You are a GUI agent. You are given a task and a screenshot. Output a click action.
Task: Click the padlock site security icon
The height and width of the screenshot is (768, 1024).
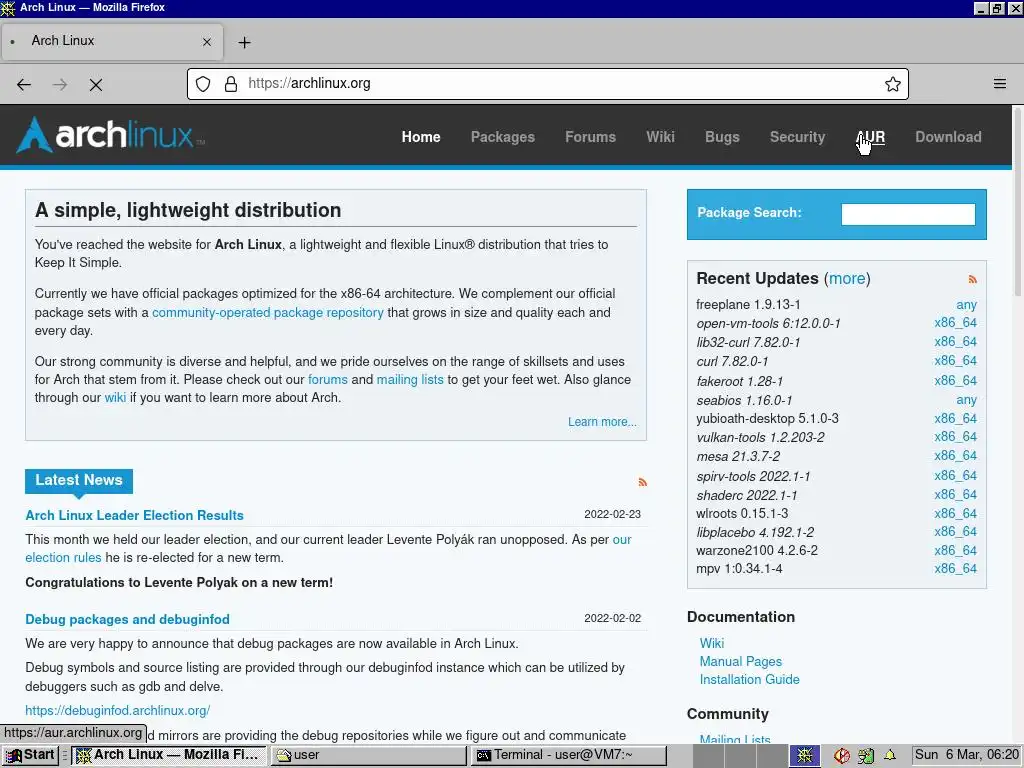pos(231,84)
